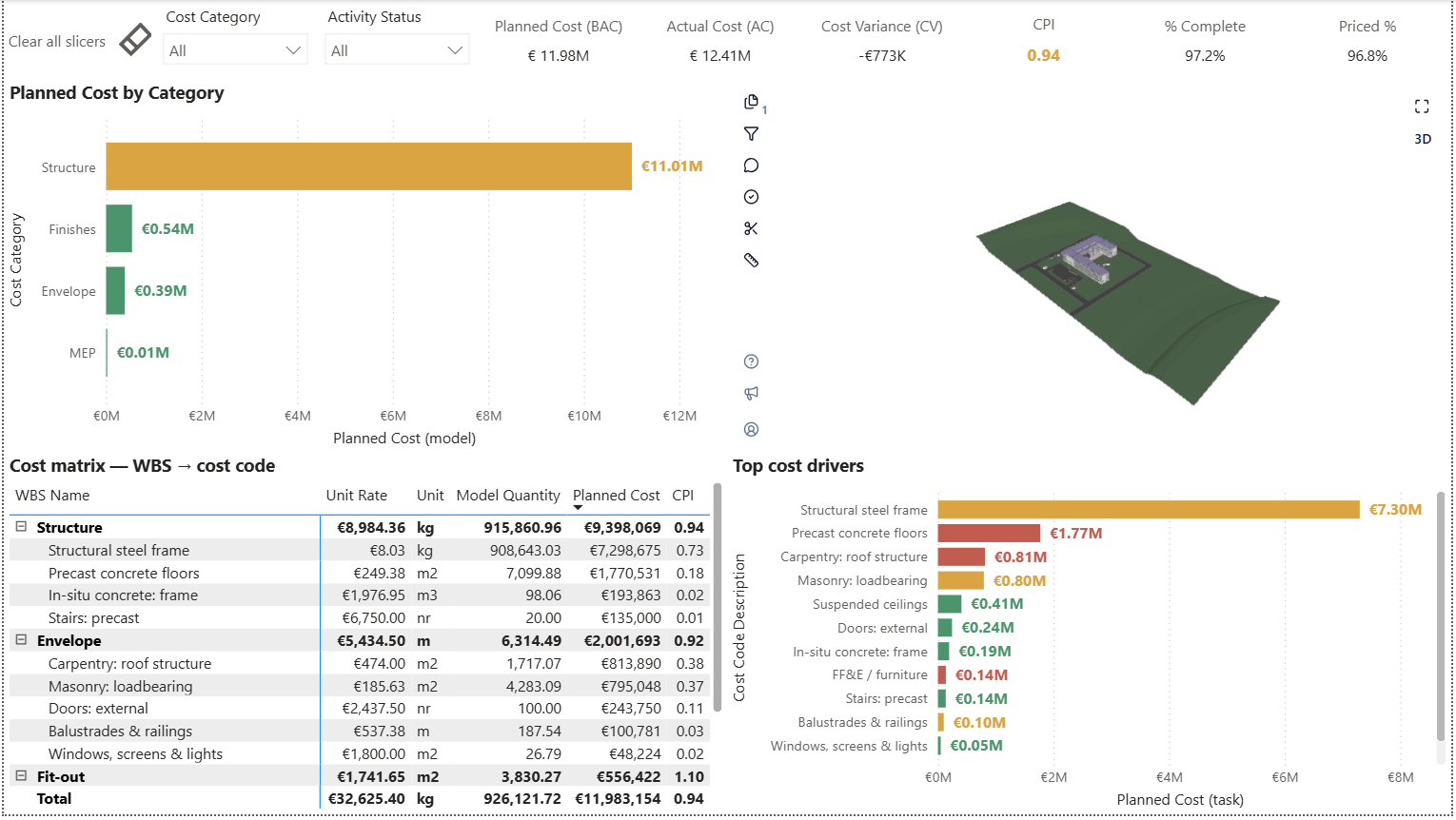Click the MEP category axis label

83,353
